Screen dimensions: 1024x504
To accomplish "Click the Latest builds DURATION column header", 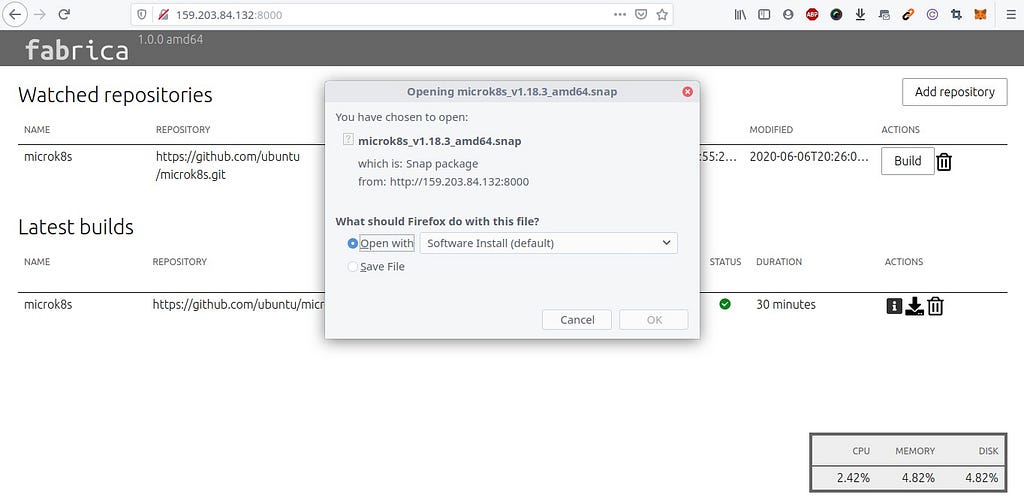I will click(778, 262).
